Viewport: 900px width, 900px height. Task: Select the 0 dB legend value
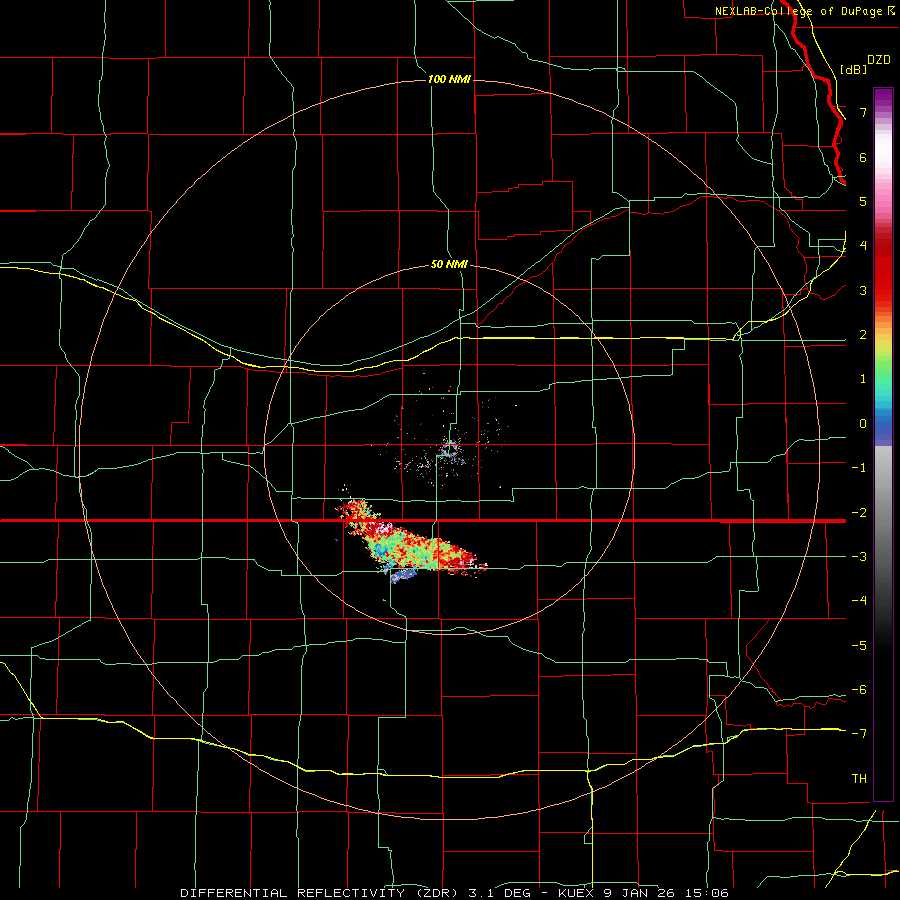pyautogui.click(x=863, y=424)
